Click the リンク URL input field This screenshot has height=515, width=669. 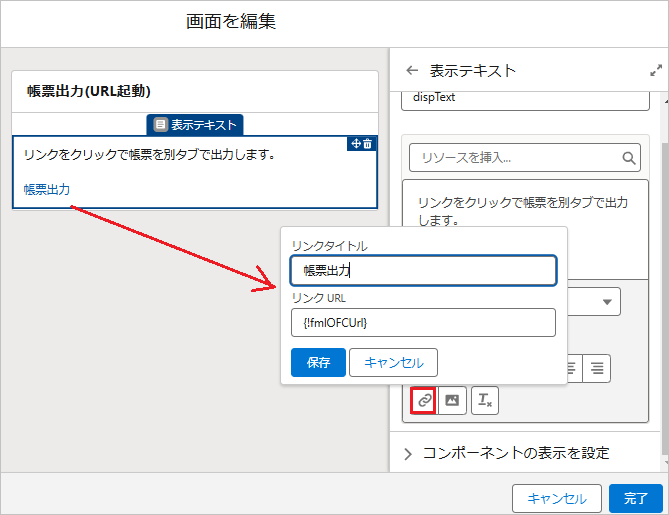[423, 323]
